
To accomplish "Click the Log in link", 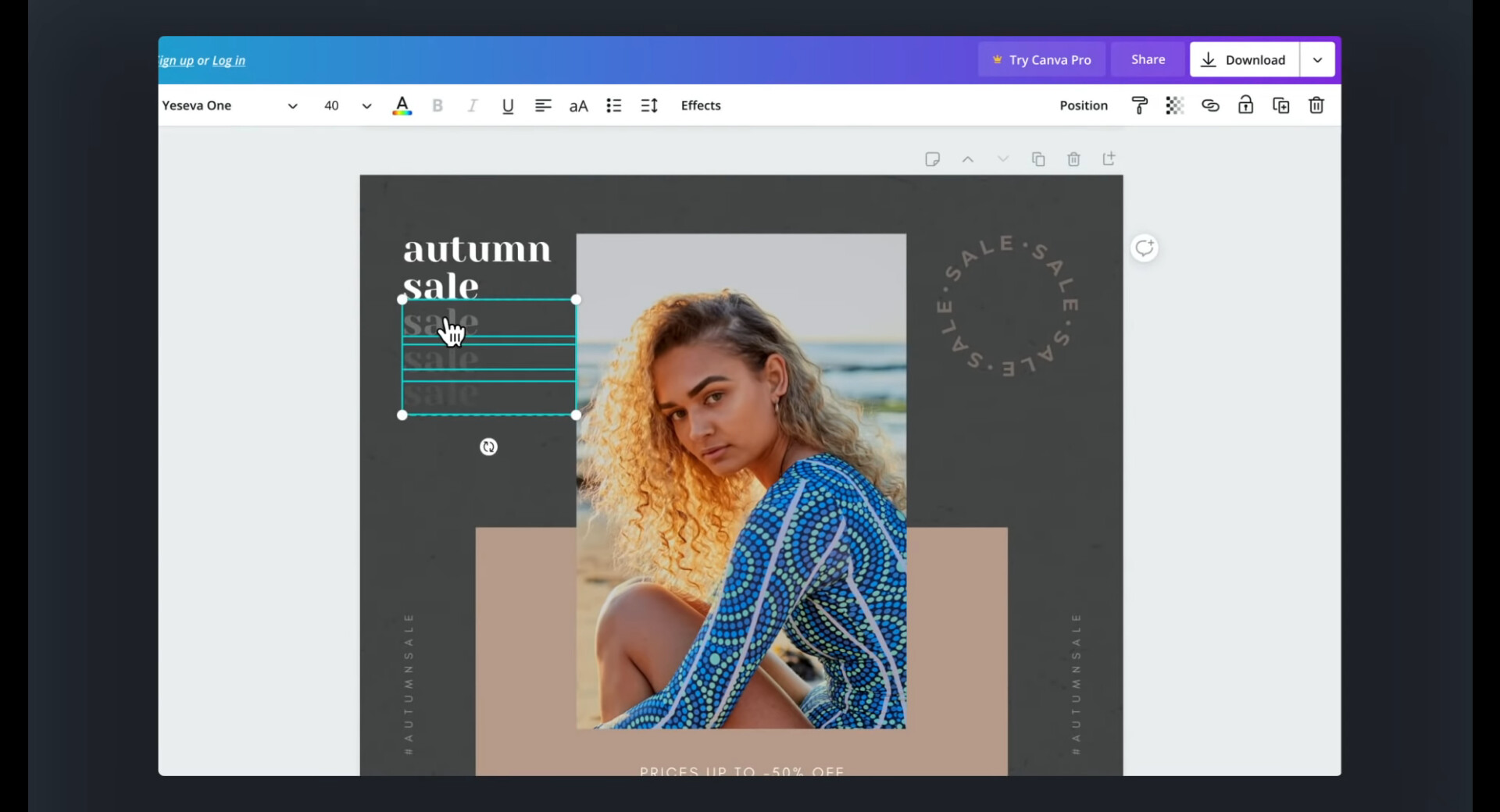I will pyautogui.click(x=228, y=61).
